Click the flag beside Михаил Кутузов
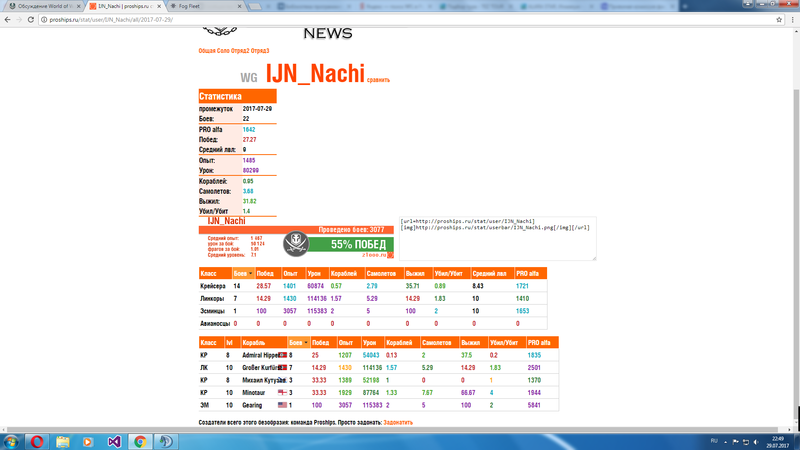 [282, 380]
